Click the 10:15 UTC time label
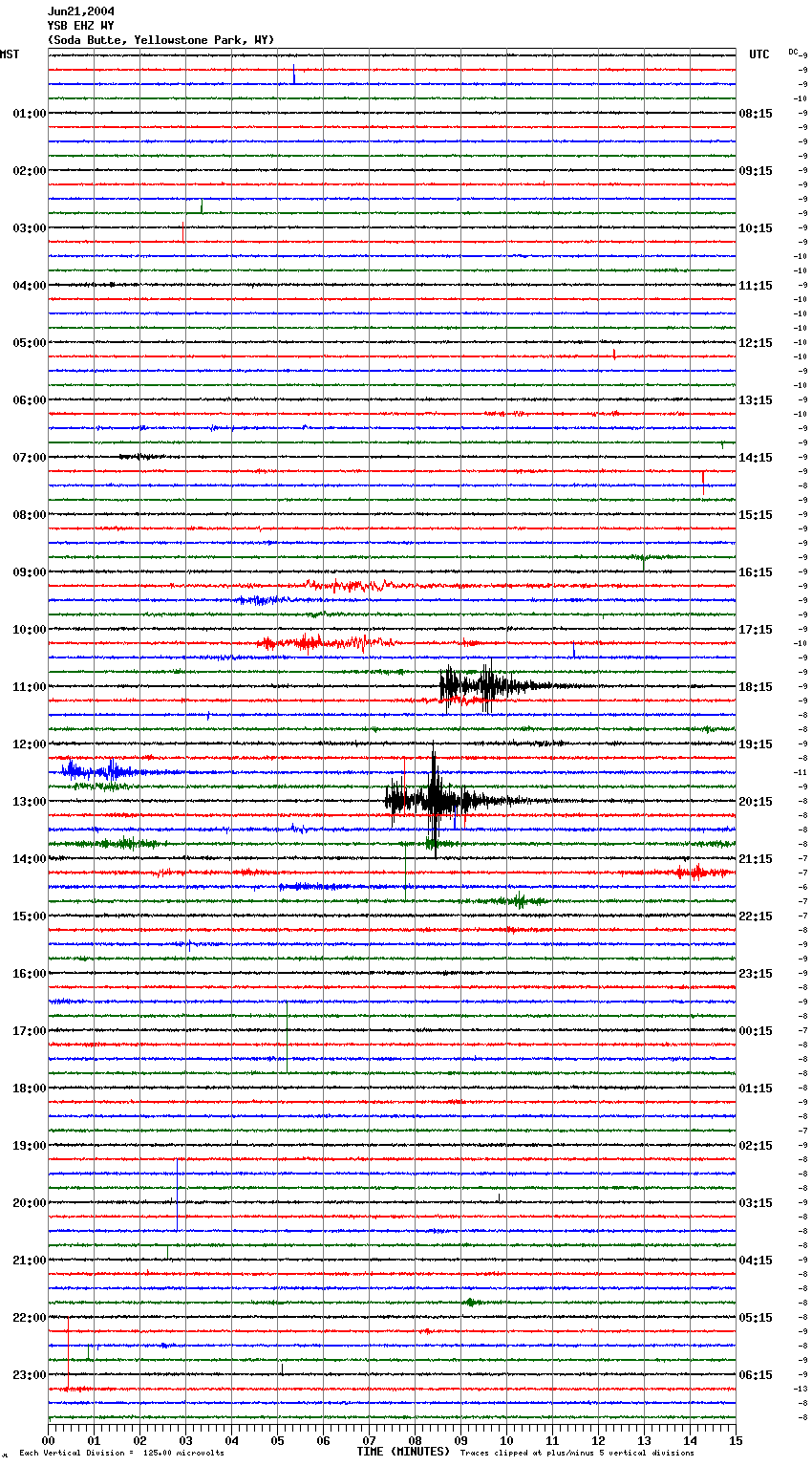812x1466 pixels. coord(756,228)
